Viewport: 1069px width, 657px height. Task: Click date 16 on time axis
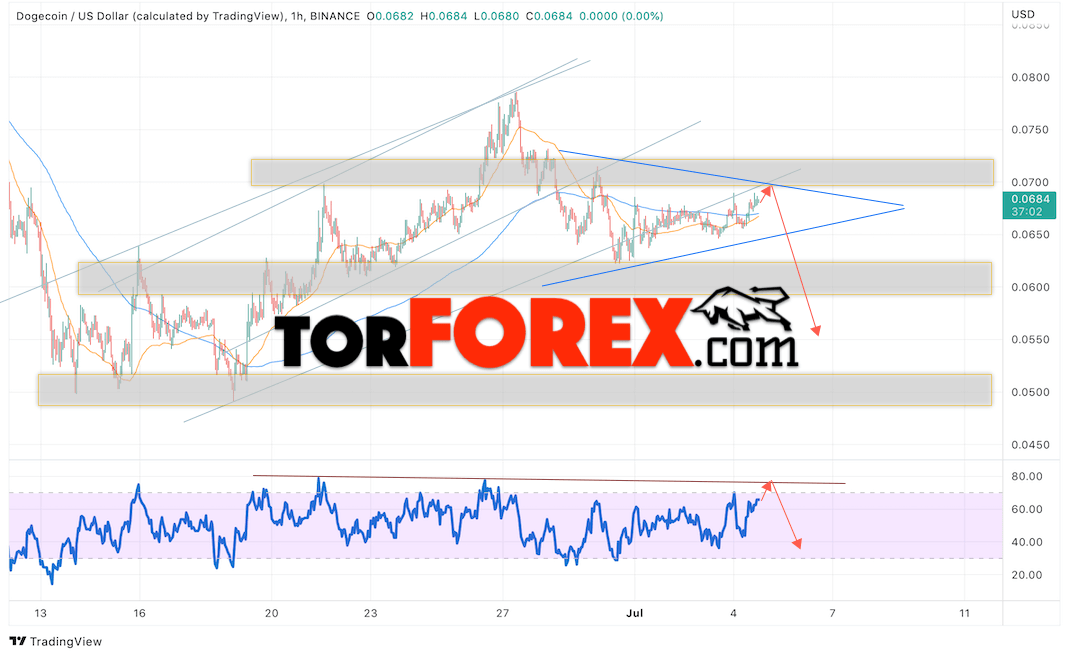click(x=139, y=613)
